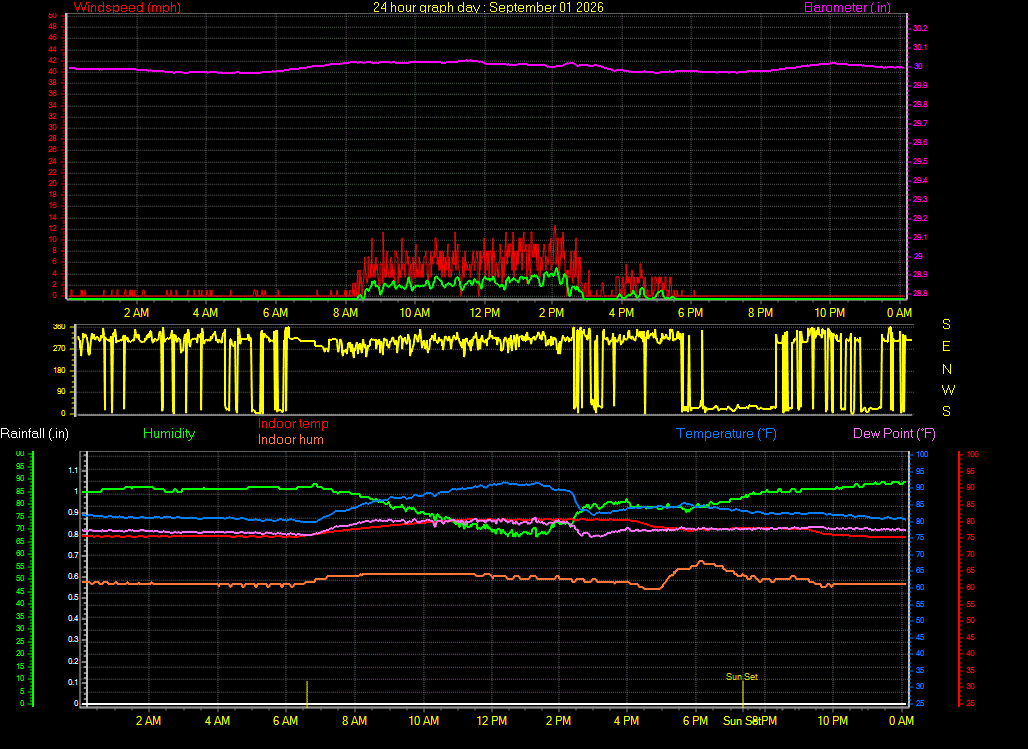
Task: Click 0.1 on the rainfall scale
Action: click(x=73, y=682)
